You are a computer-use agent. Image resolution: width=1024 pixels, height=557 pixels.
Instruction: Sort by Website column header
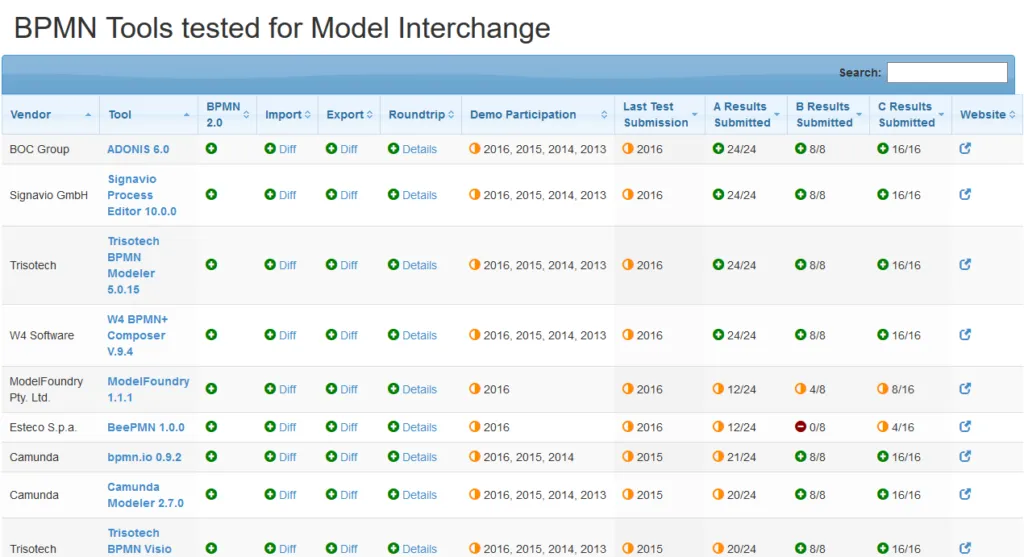tap(987, 115)
